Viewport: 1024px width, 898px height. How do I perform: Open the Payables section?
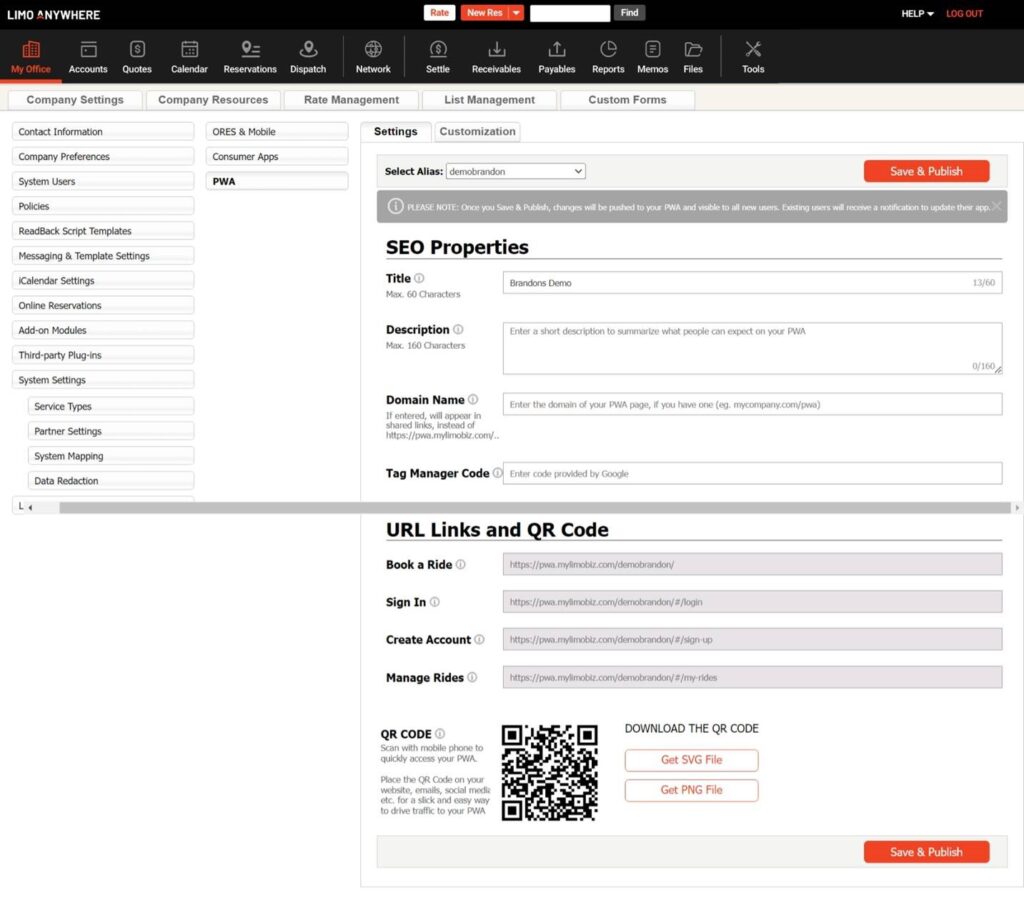point(556,57)
